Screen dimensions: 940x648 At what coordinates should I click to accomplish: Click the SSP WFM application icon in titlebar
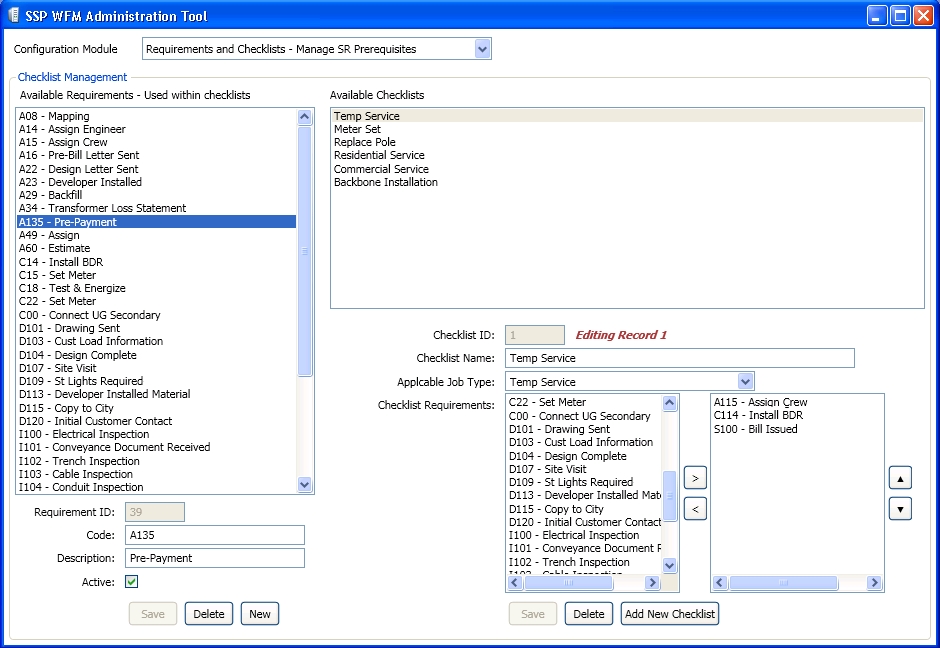12,15
